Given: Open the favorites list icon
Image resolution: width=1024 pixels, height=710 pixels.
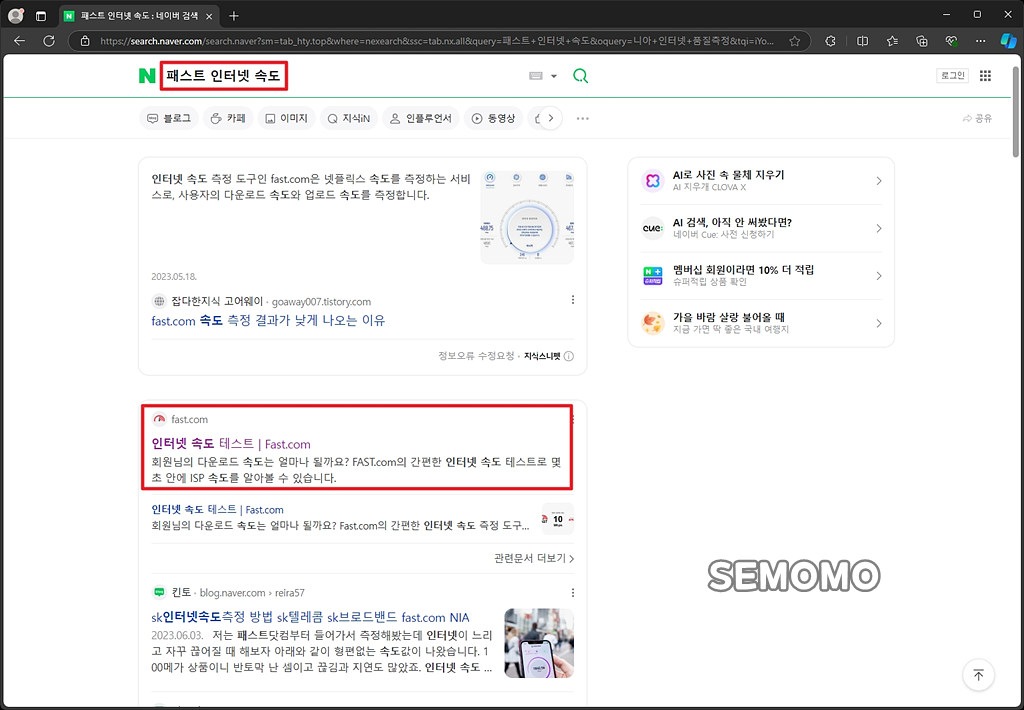Looking at the screenshot, I should pyautogui.click(x=892, y=40).
